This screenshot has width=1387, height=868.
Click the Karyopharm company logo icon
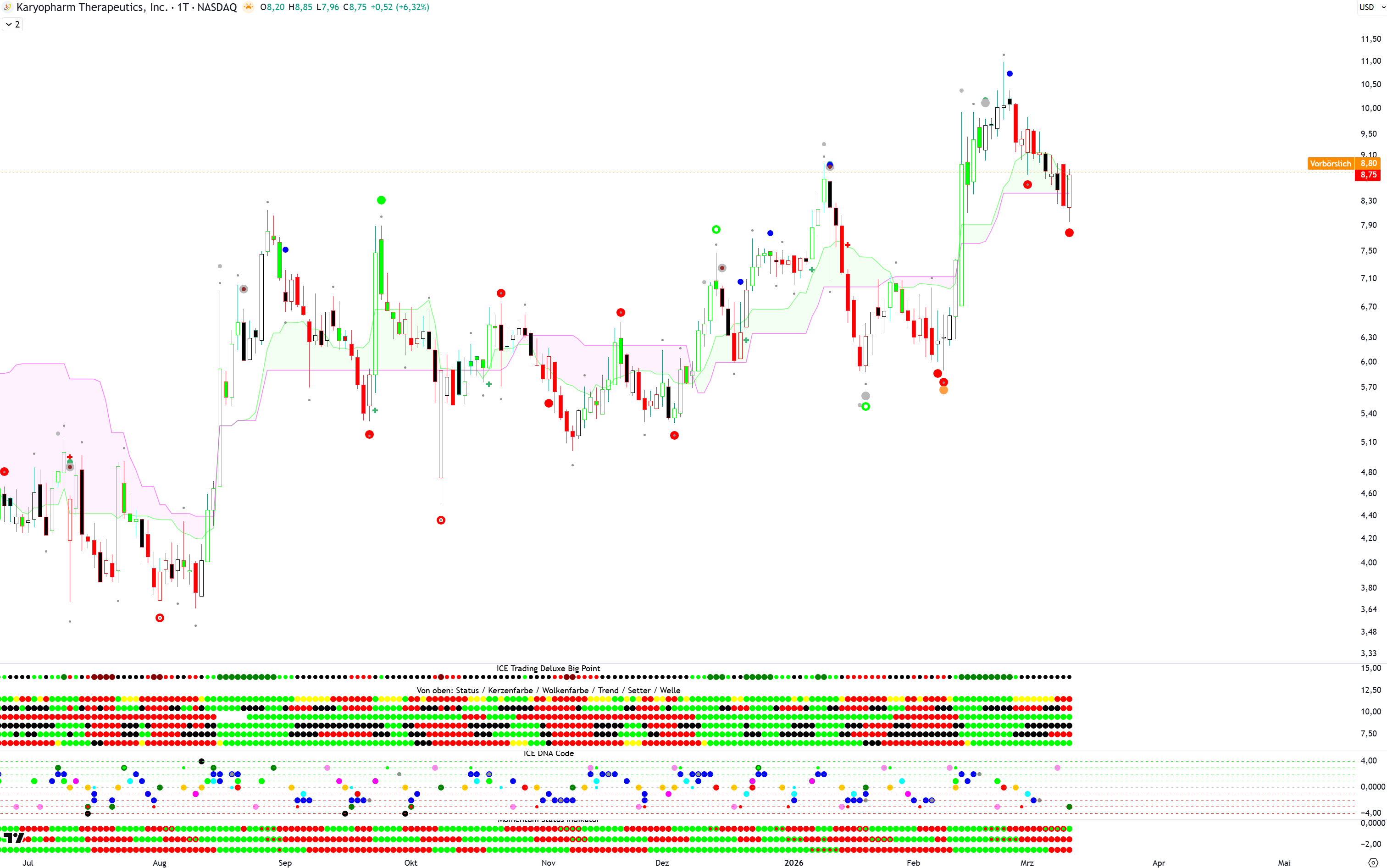[x=7, y=7]
